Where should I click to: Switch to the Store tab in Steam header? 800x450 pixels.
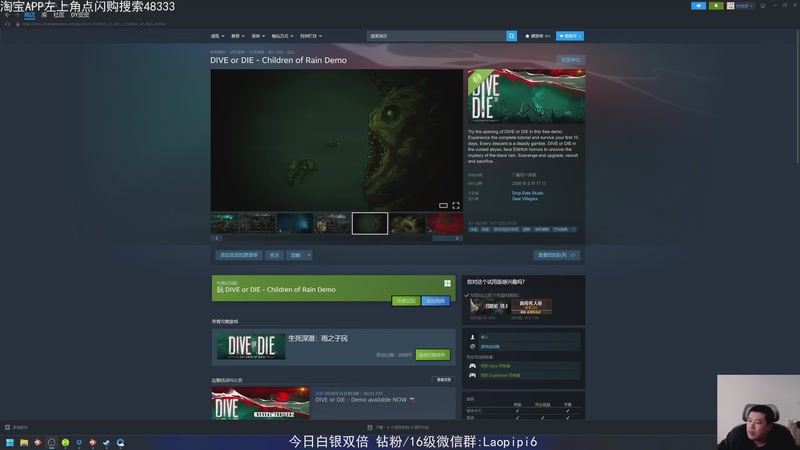click(x=30, y=15)
